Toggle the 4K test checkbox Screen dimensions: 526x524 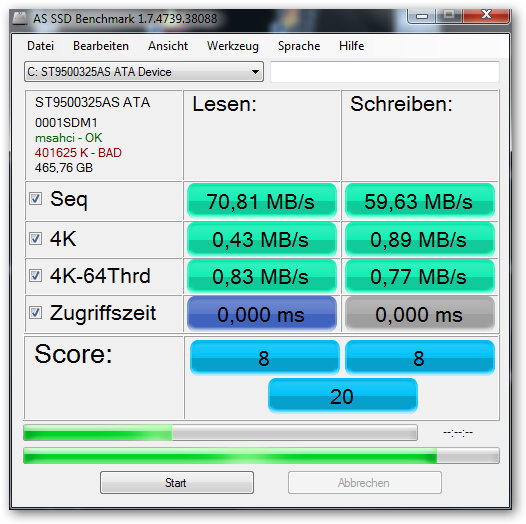[x=35, y=239]
